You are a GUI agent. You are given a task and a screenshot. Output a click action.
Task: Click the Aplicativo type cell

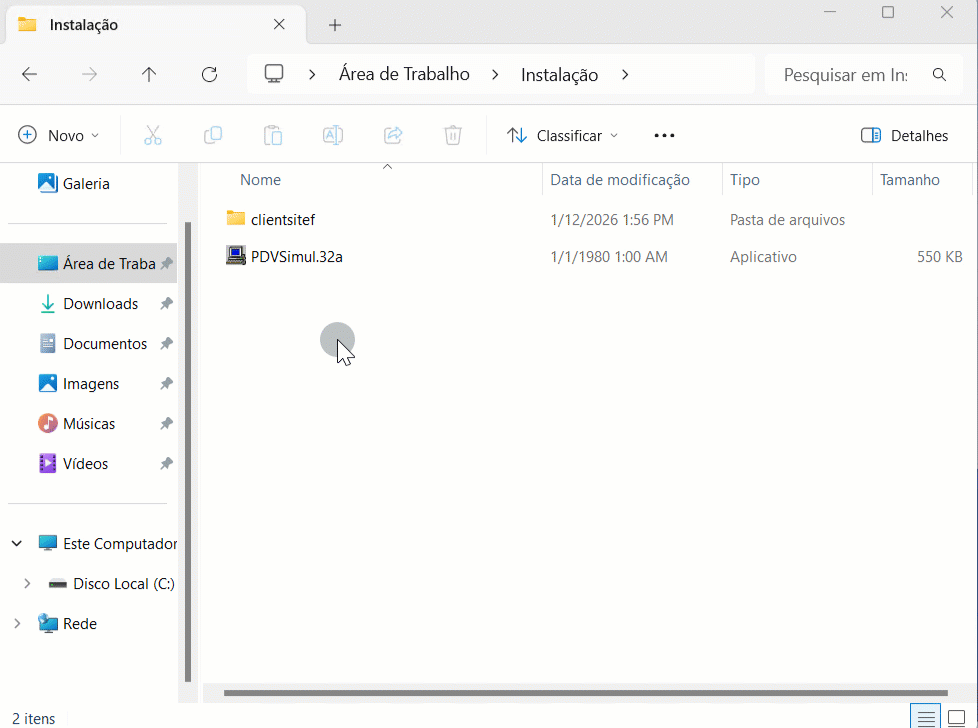click(763, 257)
